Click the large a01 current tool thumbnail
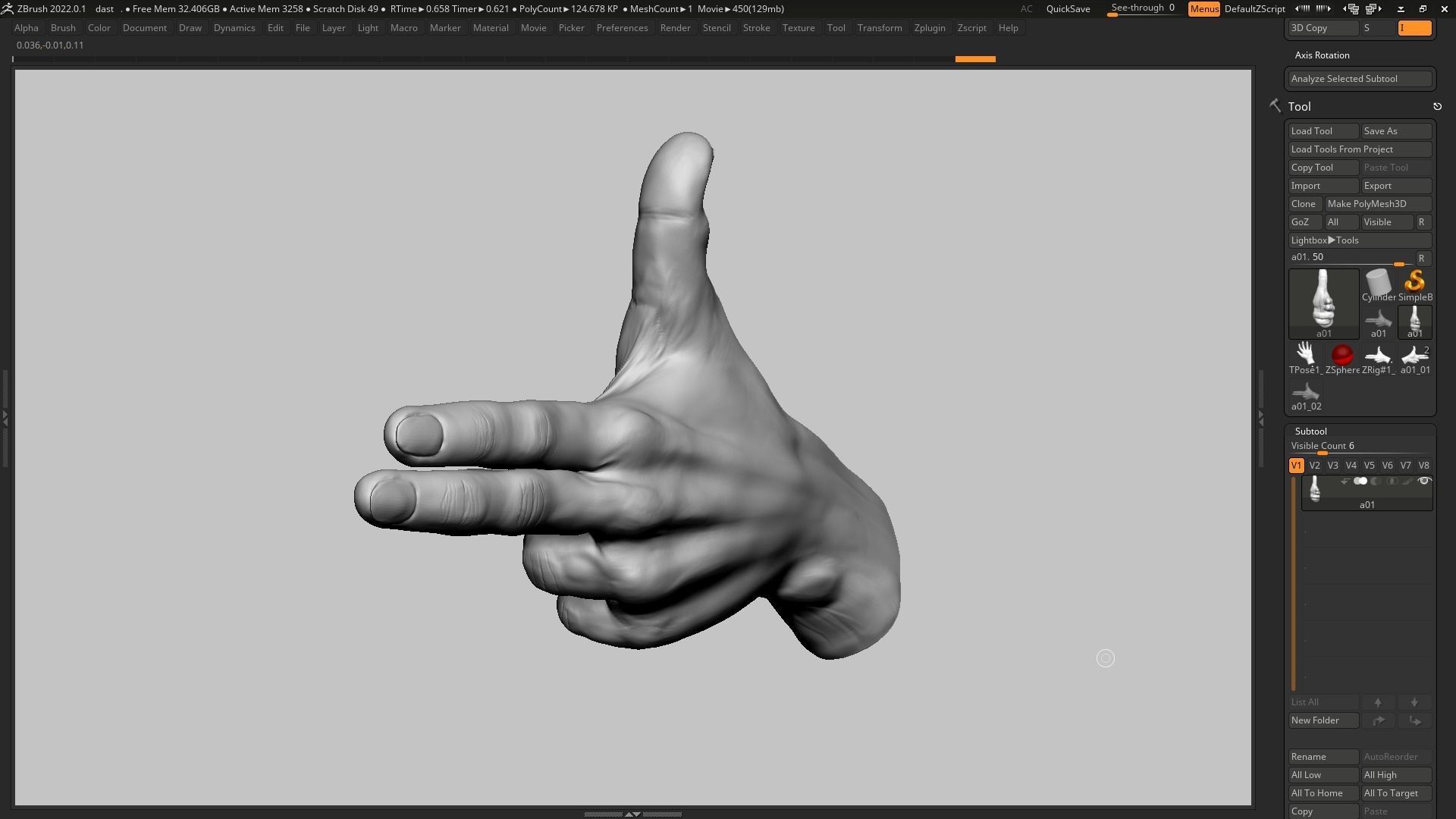 [x=1323, y=303]
